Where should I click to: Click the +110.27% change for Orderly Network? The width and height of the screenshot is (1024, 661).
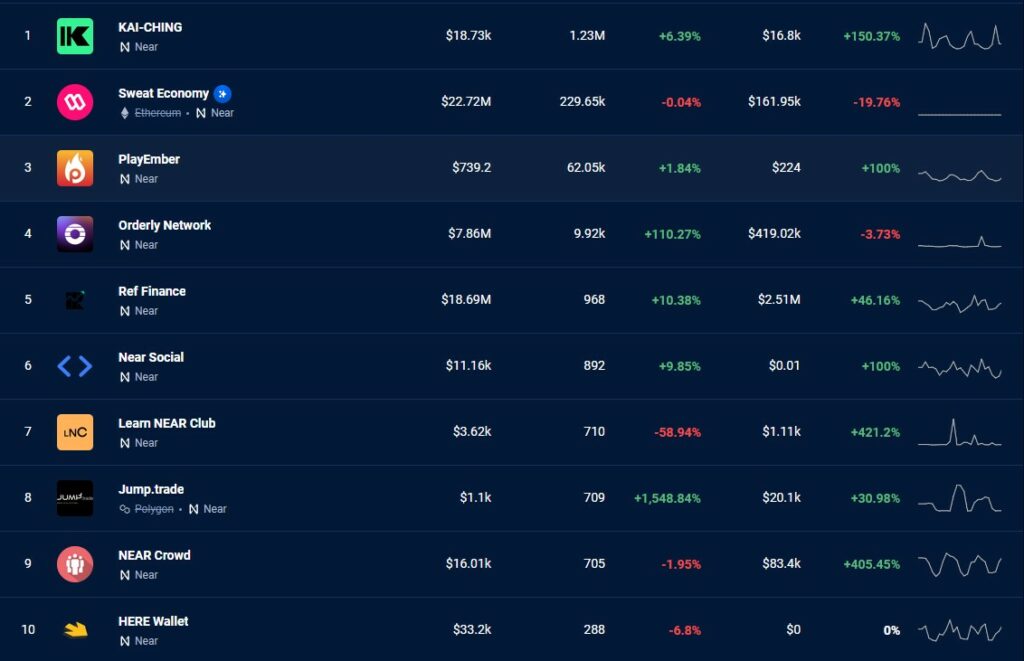[672, 234]
